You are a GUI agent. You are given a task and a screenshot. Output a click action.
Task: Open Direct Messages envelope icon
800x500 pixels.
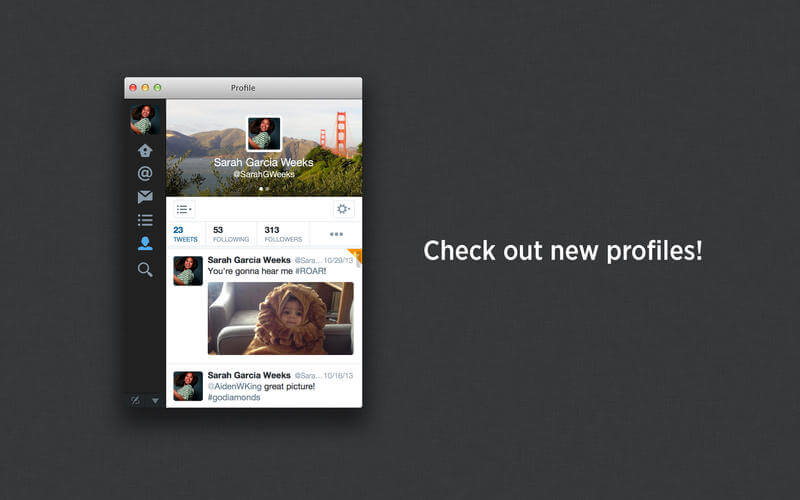pyautogui.click(x=145, y=197)
